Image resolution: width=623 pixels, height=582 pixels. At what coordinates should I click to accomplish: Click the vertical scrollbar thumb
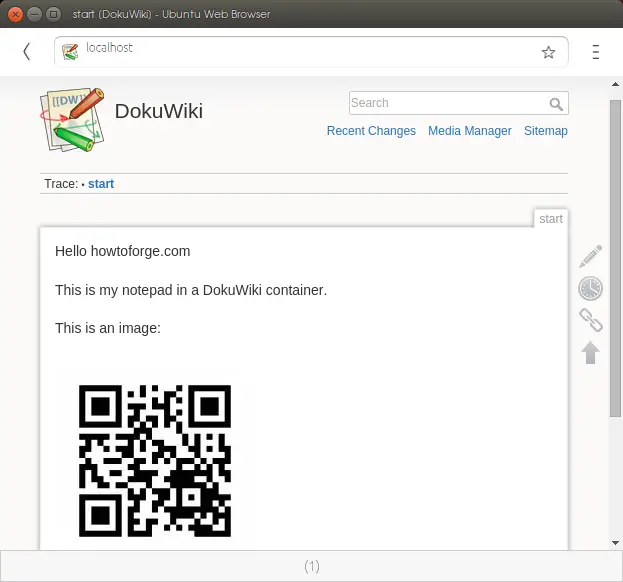coord(615,258)
